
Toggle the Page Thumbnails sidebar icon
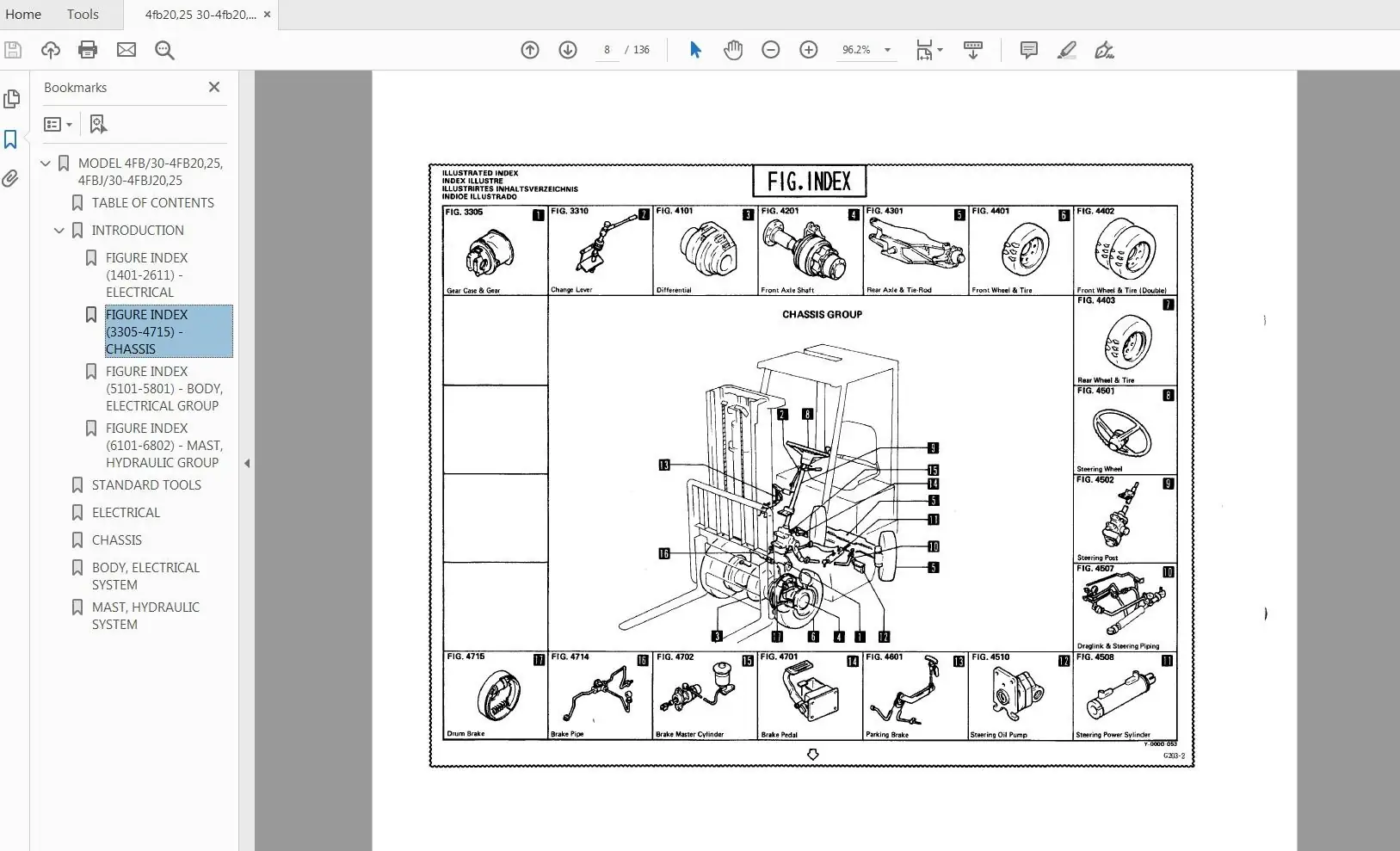[11, 99]
